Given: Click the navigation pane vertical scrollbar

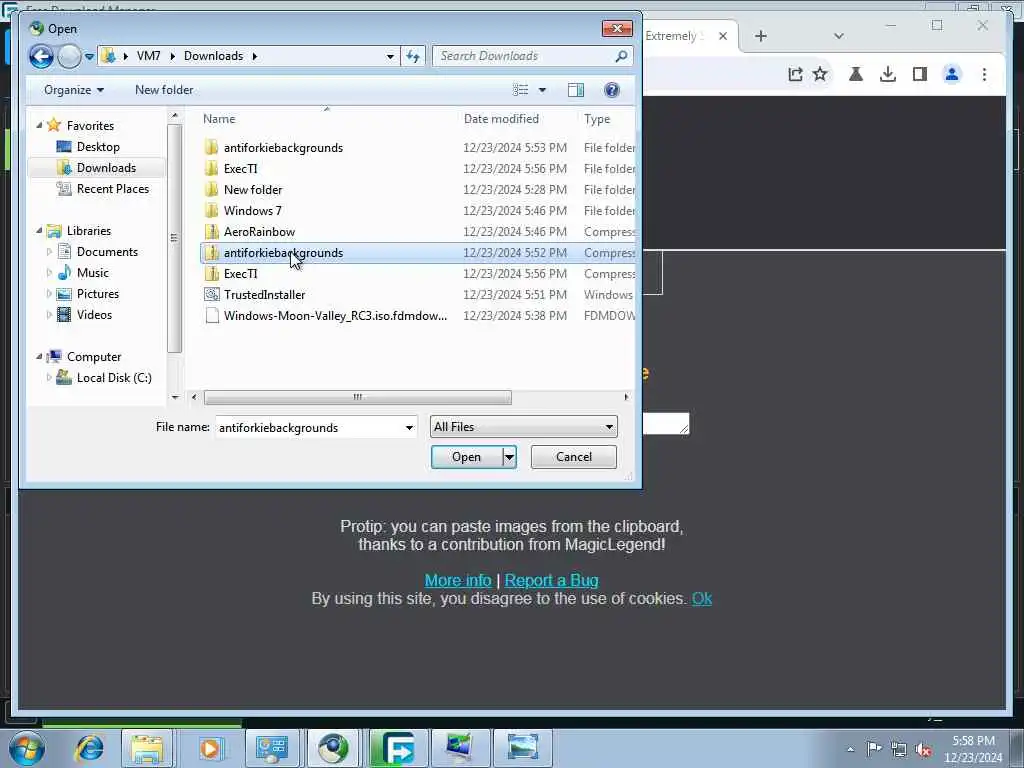Looking at the screenshot, I should pyautogui.click(x=174, y=238).
